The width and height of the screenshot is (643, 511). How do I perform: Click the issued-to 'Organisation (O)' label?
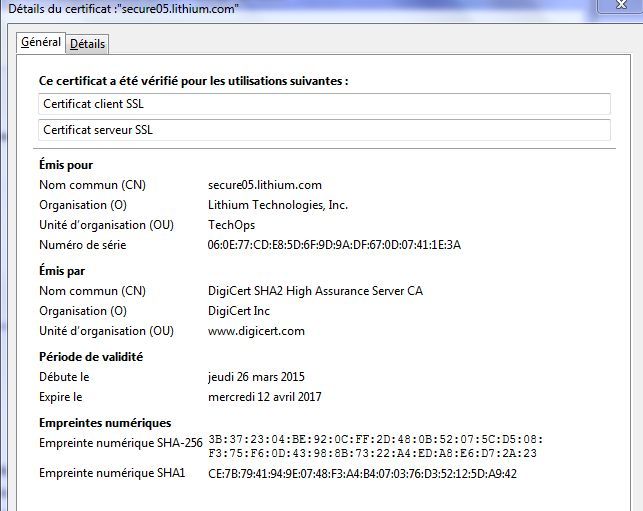[x=83, y=205]
